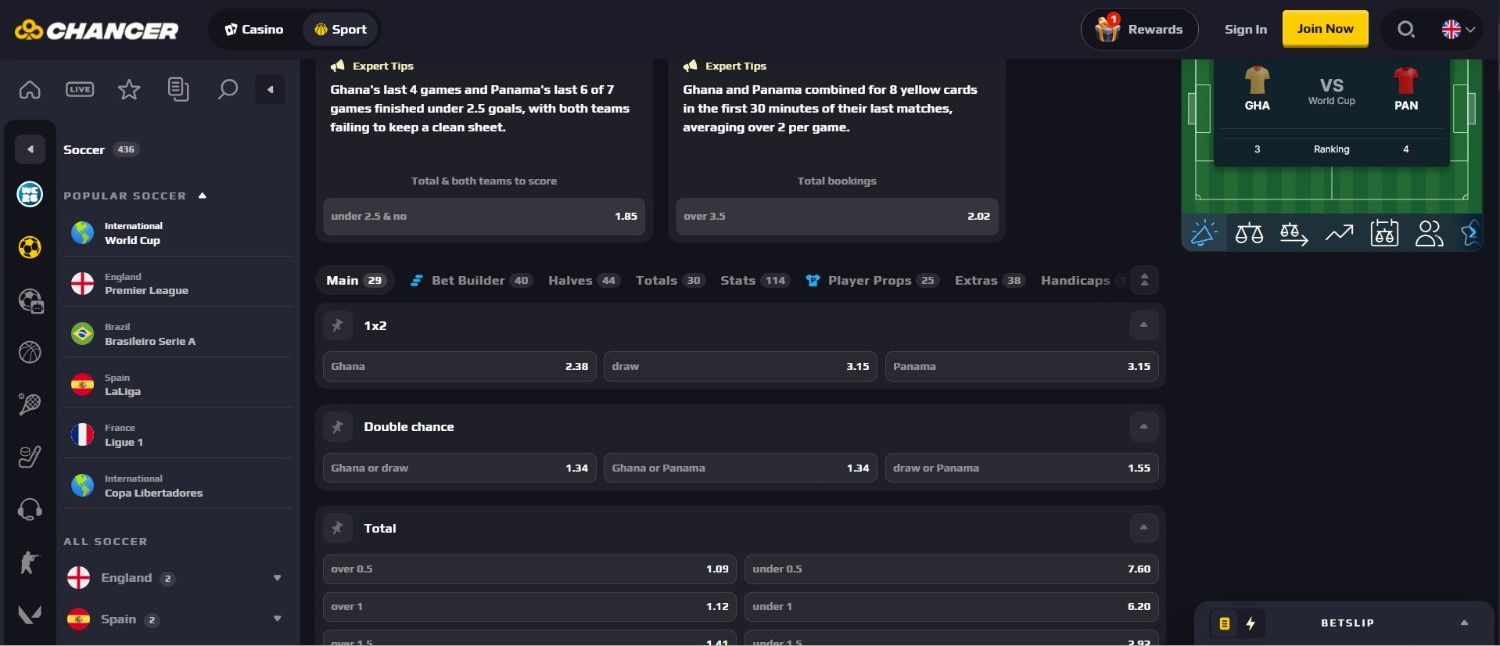Viewport: 1500px width, 646px height.
Task: Open the LIVE events icon
Action: pos(80,89)
